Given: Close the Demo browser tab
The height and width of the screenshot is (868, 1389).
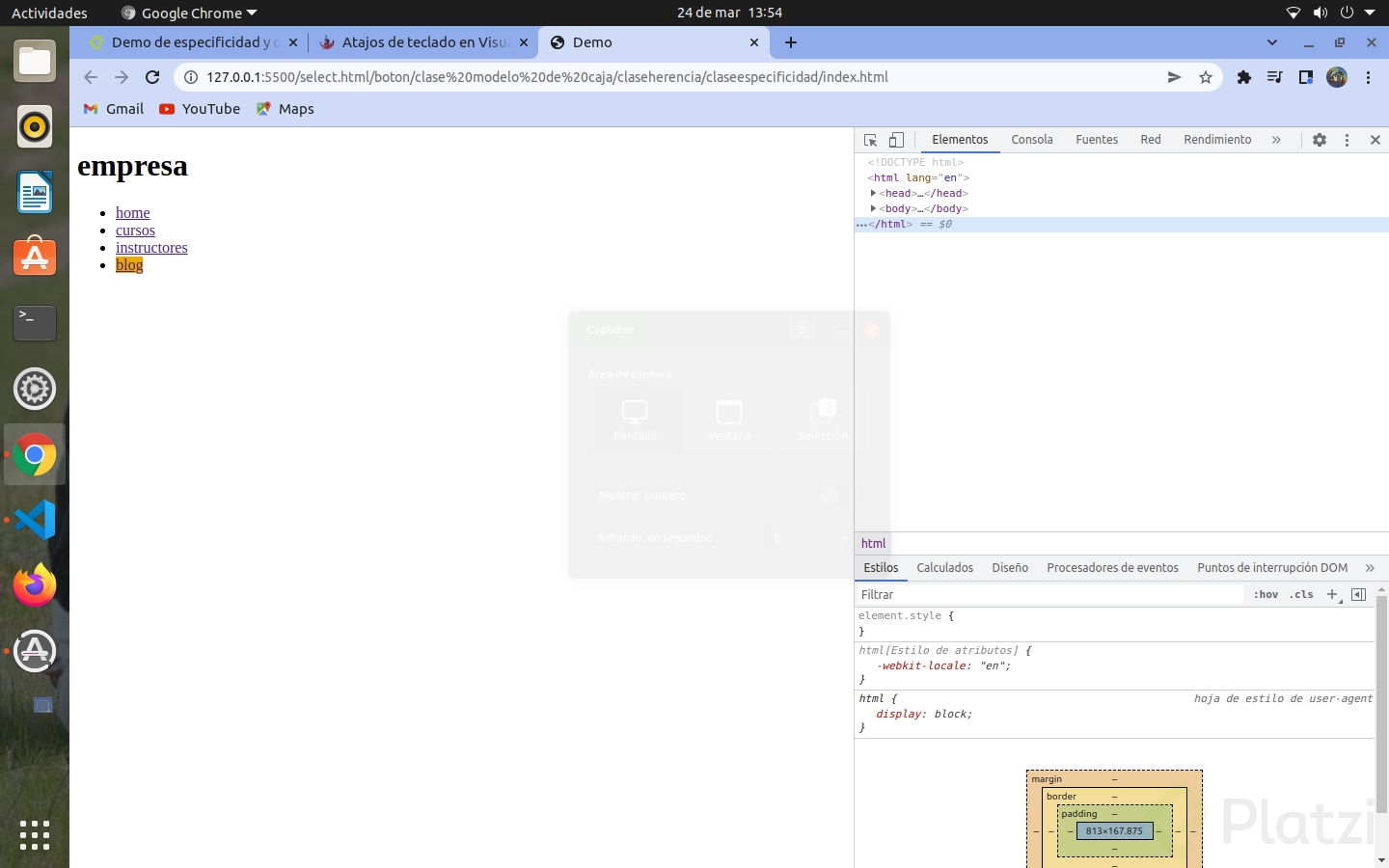Looking at the screenshot, I should pos(754,42).
